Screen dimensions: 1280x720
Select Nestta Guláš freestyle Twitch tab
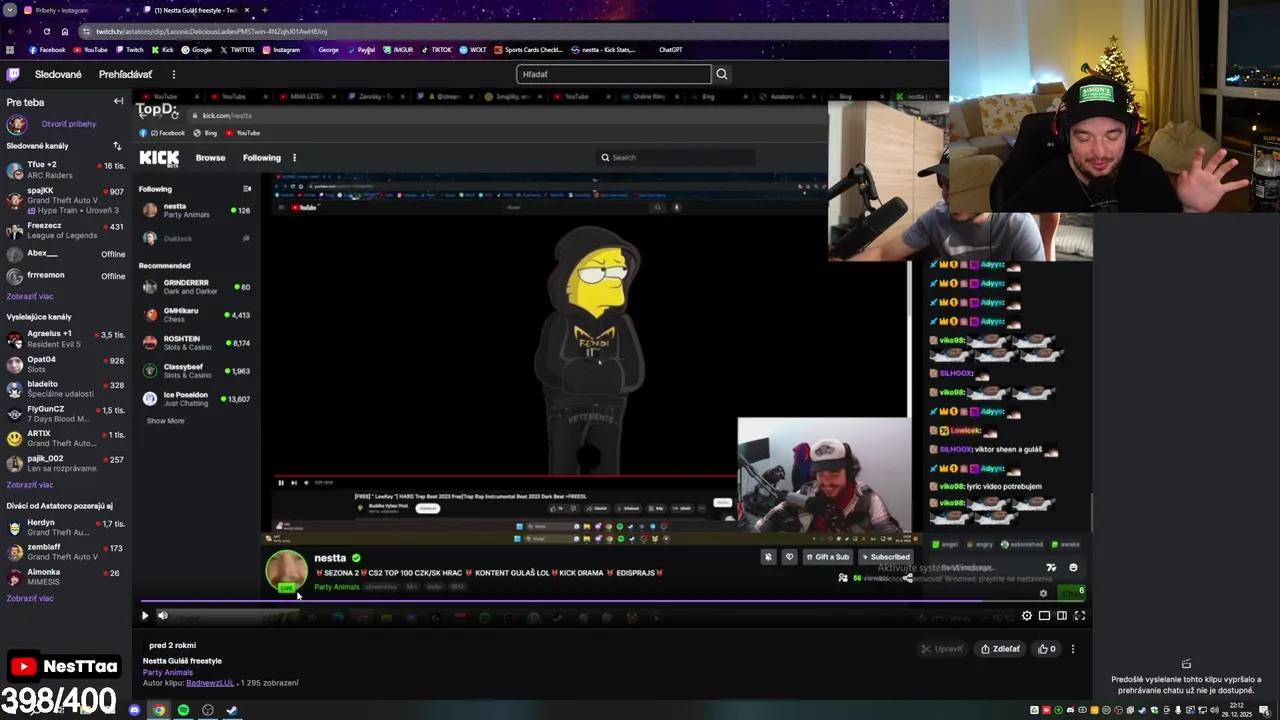(x=196, y=10)
